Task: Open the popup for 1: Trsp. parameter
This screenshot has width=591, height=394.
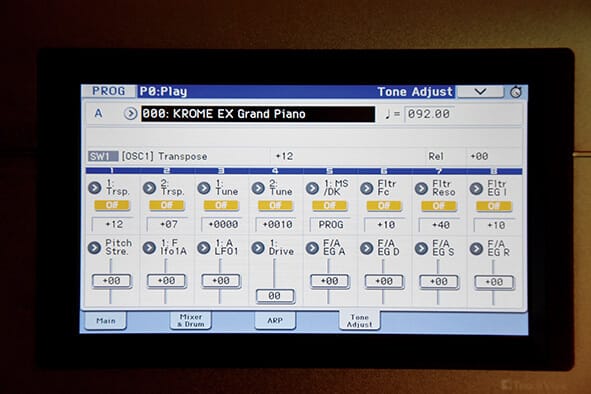Action: (x=95, y=187)
